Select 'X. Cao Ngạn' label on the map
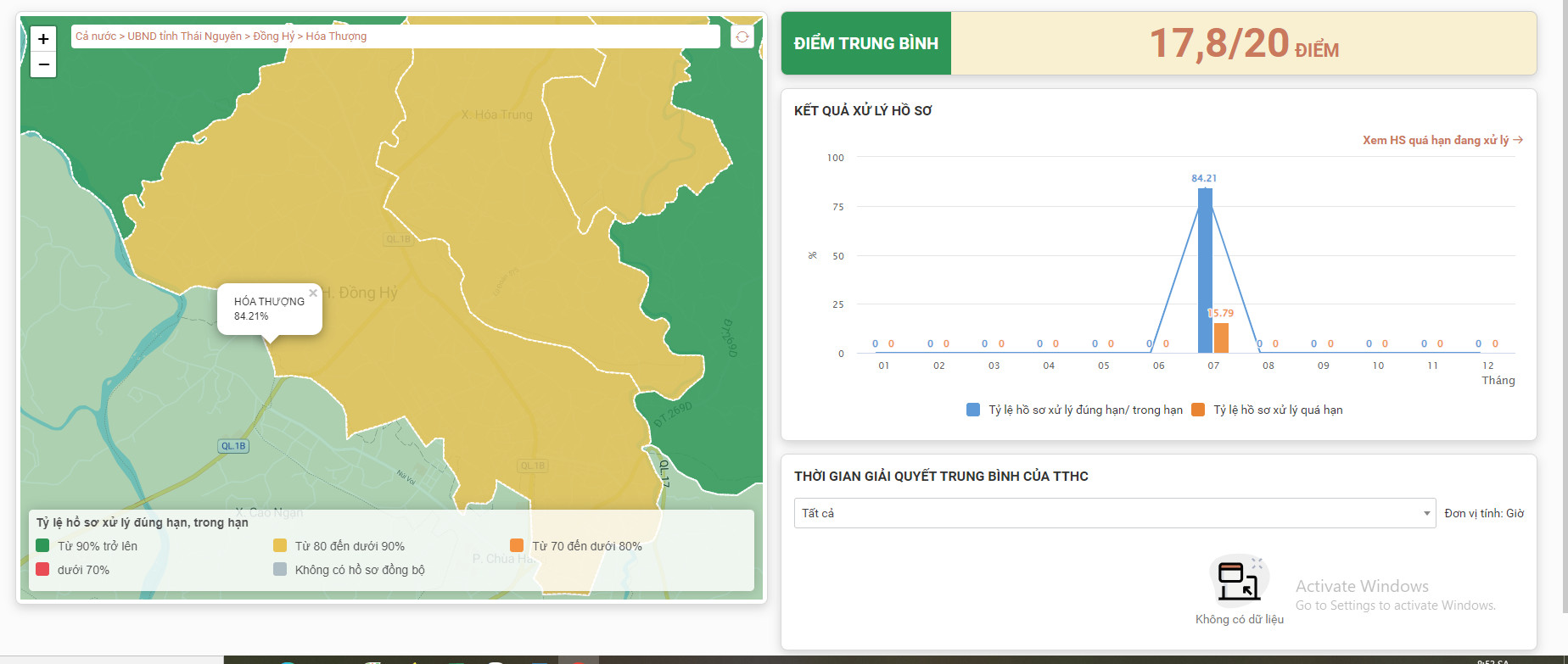 tap(269, 512)
